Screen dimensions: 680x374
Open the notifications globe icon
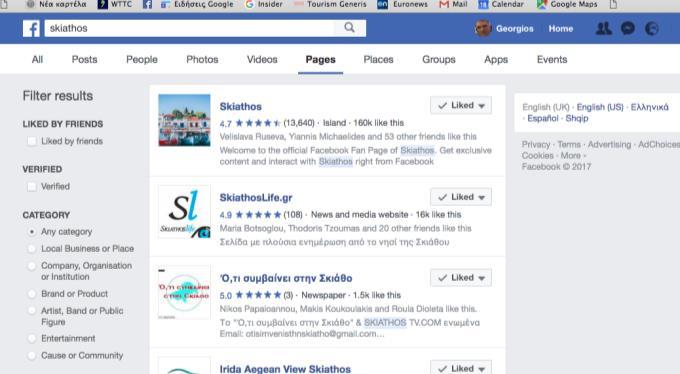652,29
